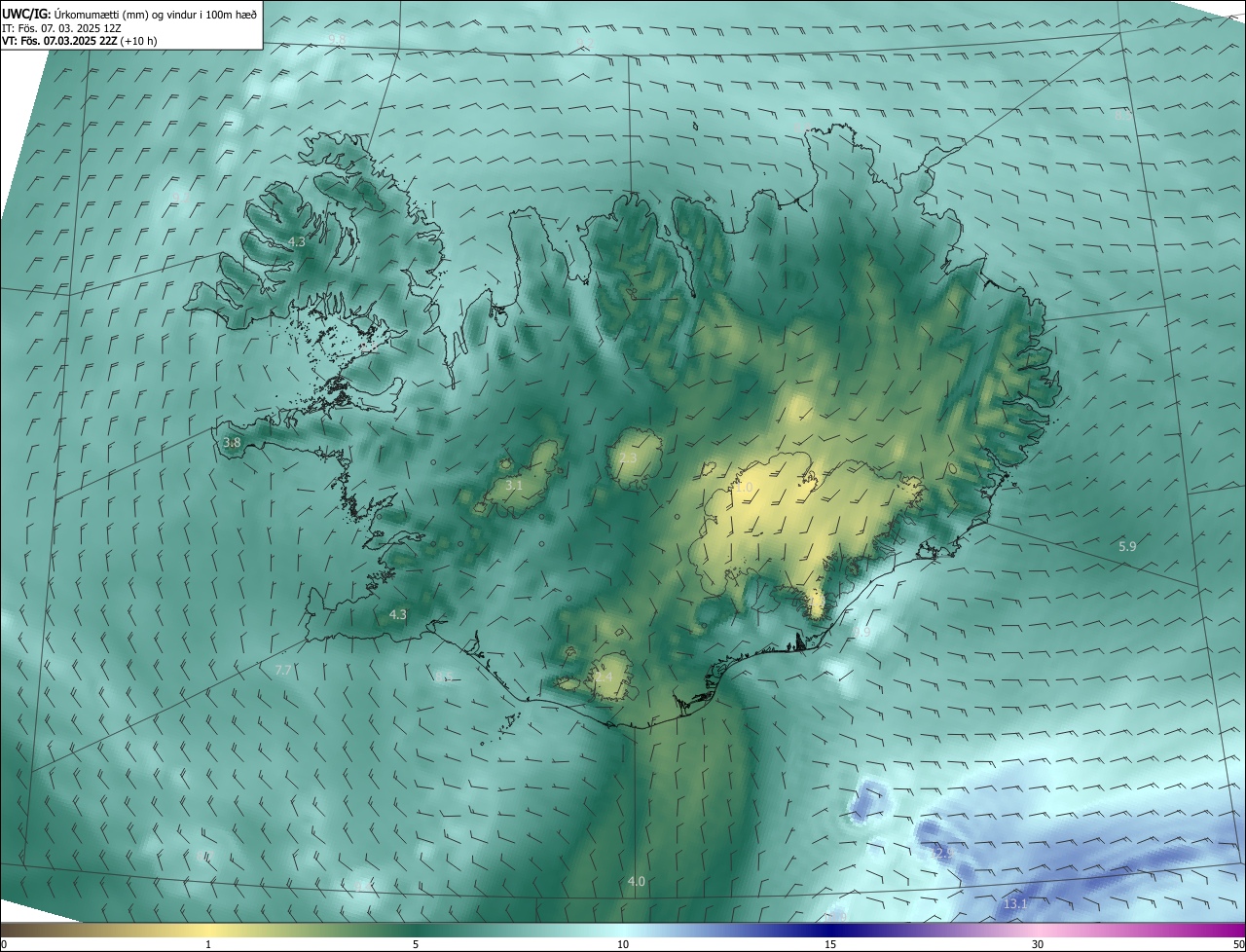The height and width of the screenshot is (952, 1246).
Task: Click the 1.0 value on the large glacier
Action: [745, 487]
